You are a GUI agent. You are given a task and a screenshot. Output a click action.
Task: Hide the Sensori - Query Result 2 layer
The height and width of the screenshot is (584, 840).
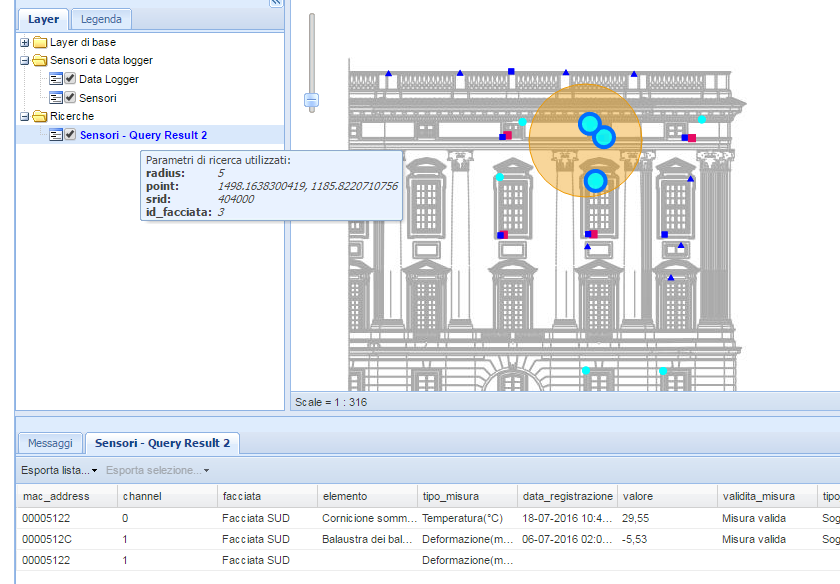(x=70, y=135)
